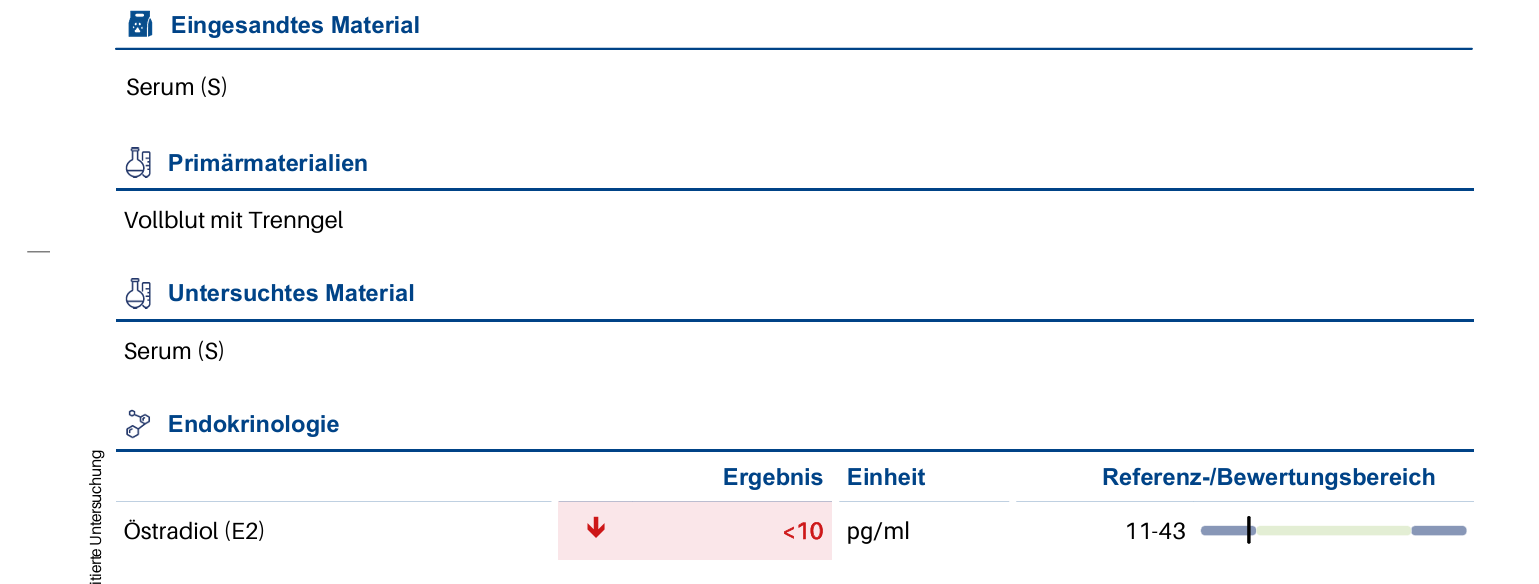This screenshot has width=1539, height=584.
Task: Select the Endokrinologie section heading
Action: [x=254, y=424]
